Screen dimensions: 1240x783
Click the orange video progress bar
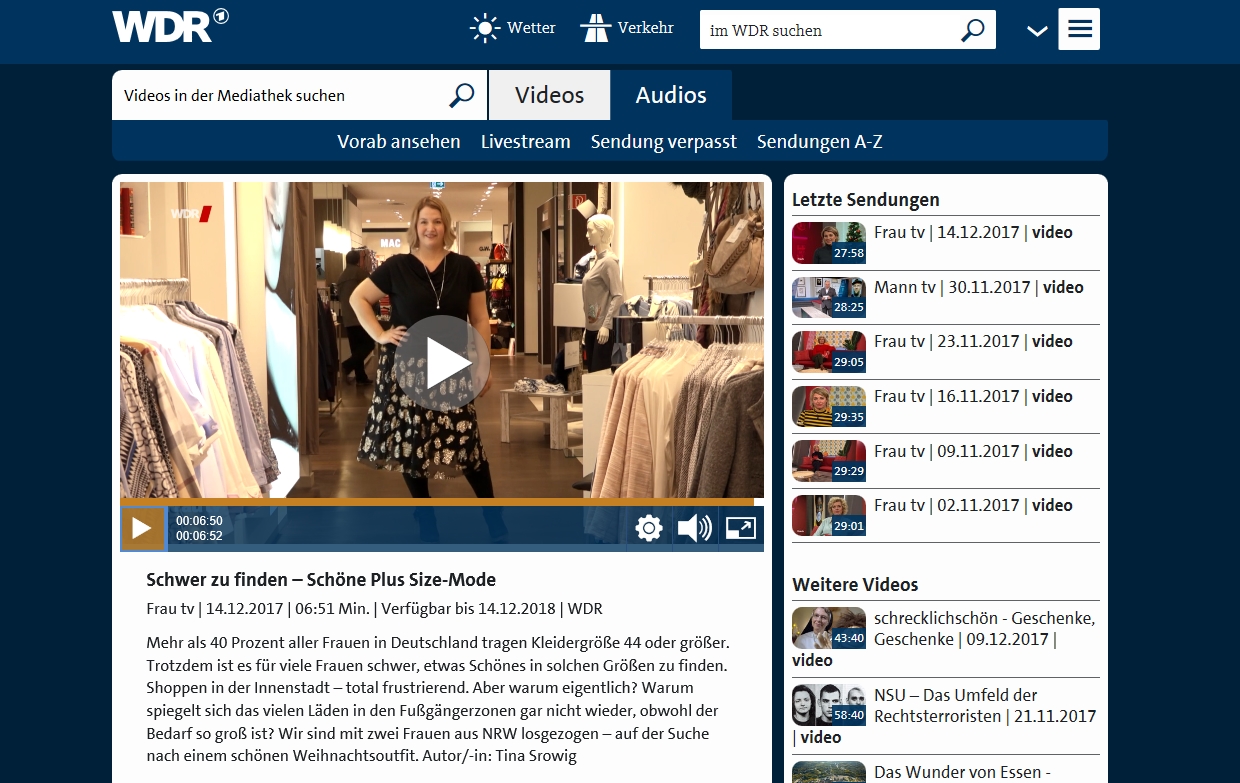click(x=437, y=502)
